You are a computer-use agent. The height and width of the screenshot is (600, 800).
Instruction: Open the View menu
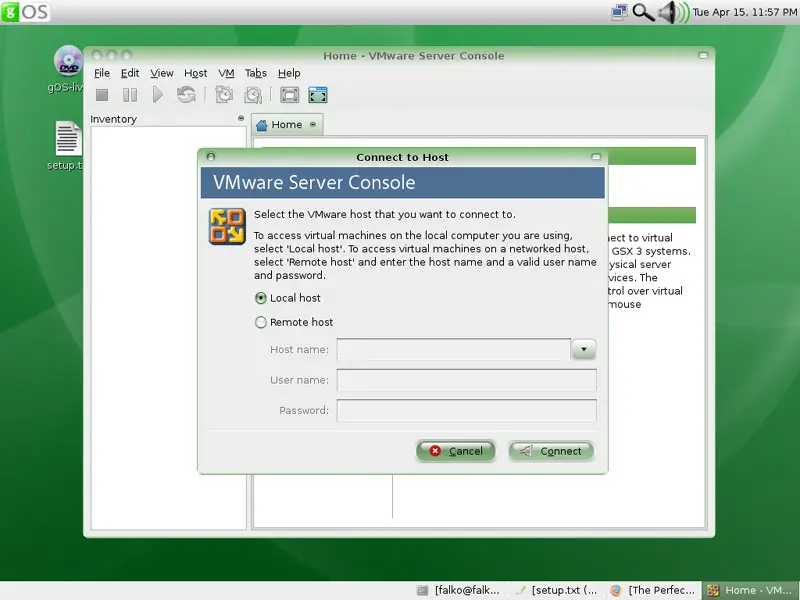pyautogui.click(x=162, y=73)
